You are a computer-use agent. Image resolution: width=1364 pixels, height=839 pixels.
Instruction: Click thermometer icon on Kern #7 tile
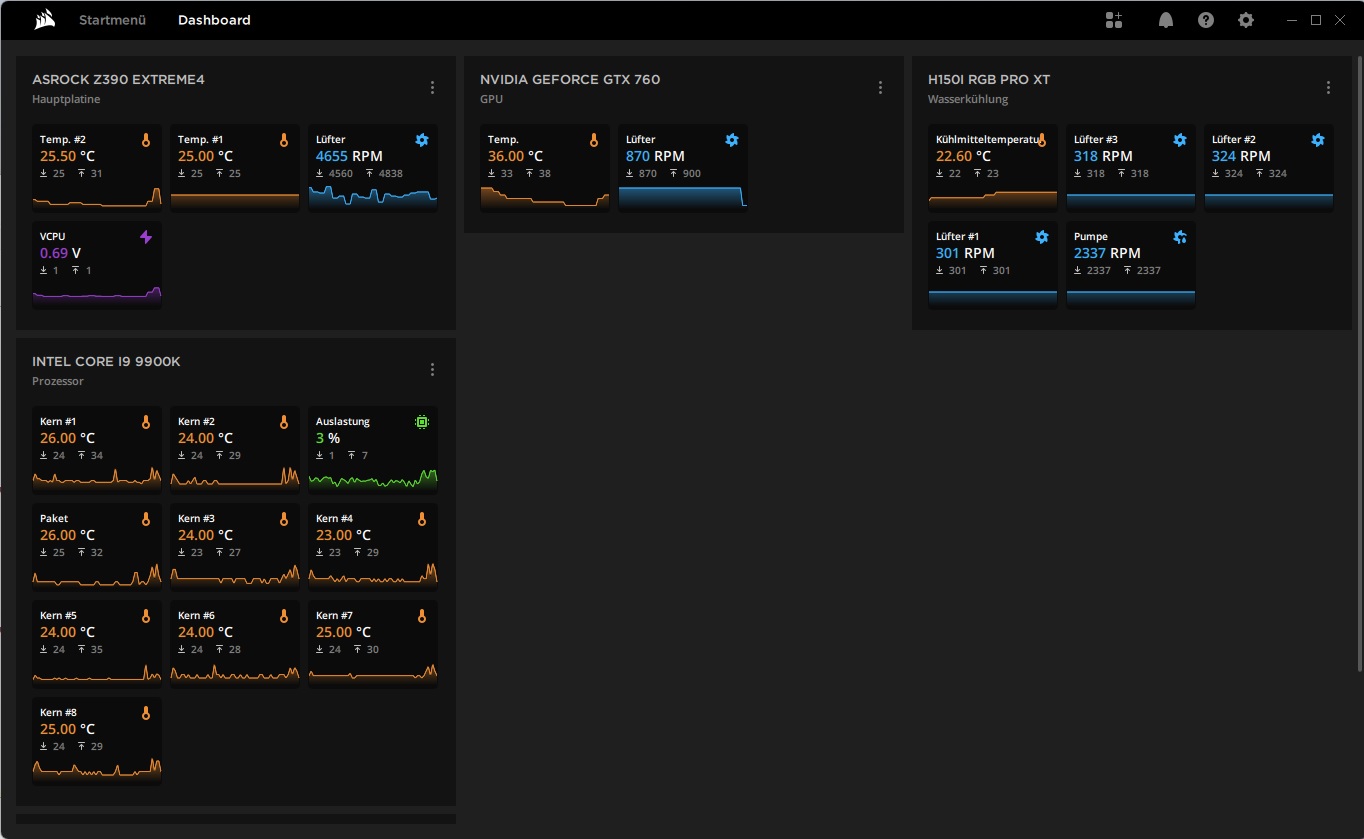point(422,617)
